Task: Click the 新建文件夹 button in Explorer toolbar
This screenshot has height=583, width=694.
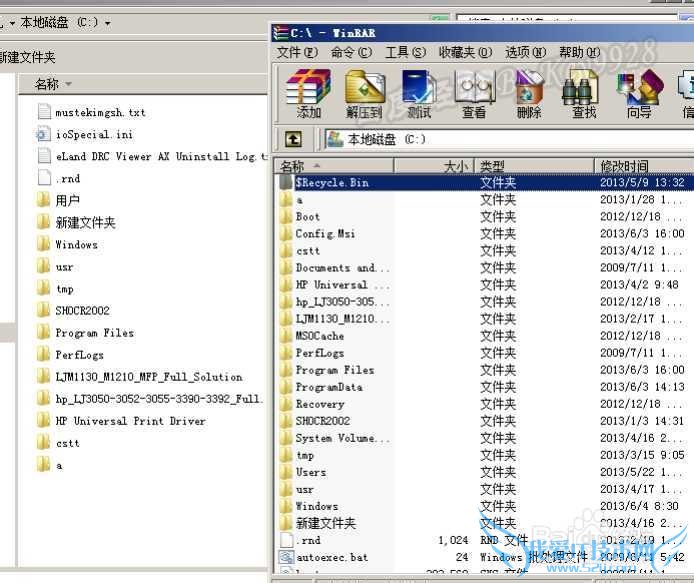Action: point(28,58)
